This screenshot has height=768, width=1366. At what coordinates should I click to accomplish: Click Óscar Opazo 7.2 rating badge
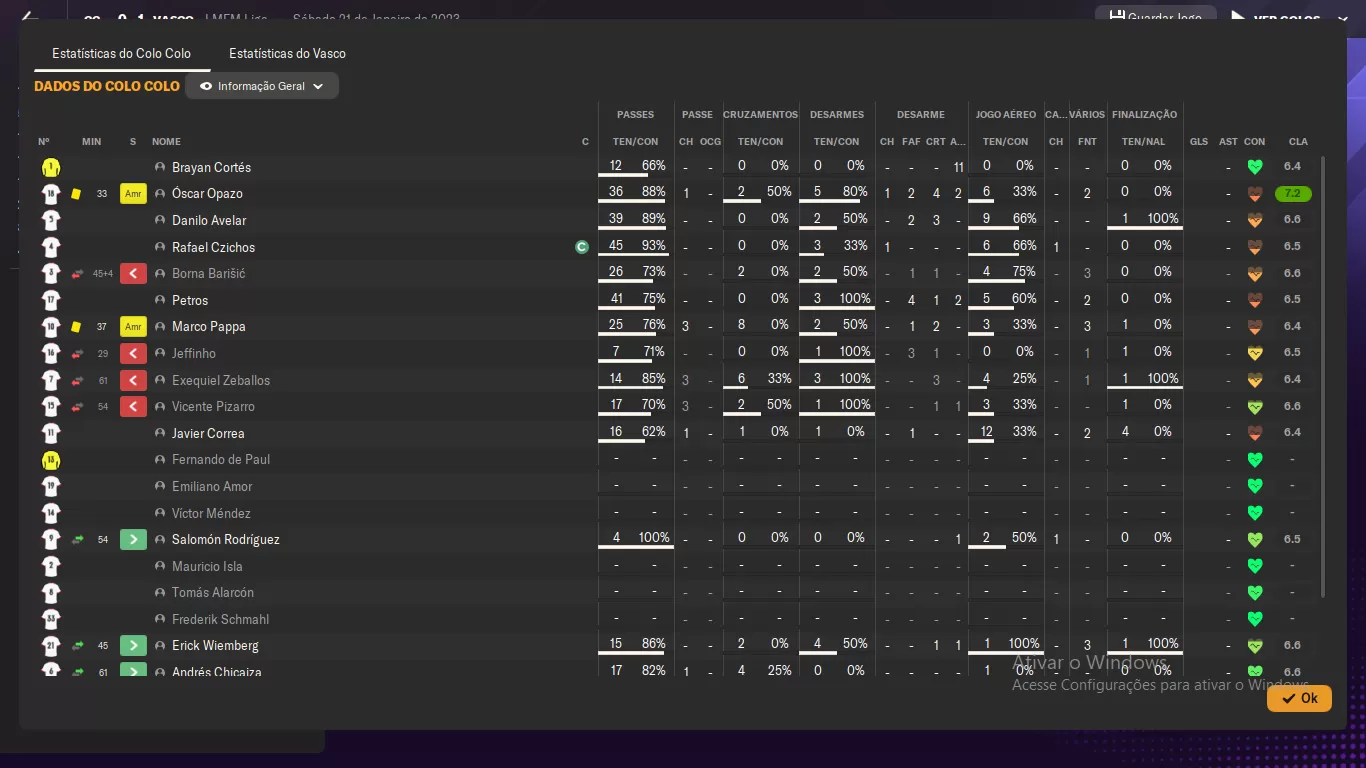click(1293, 194)
